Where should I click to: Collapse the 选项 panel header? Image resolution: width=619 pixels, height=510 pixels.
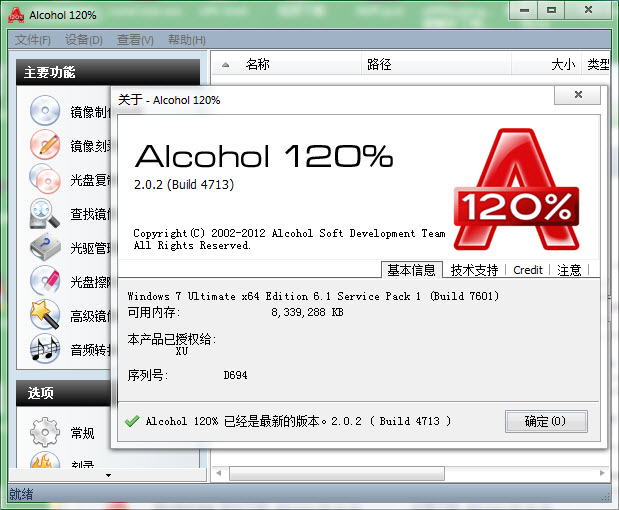click(x=63, y=393)
